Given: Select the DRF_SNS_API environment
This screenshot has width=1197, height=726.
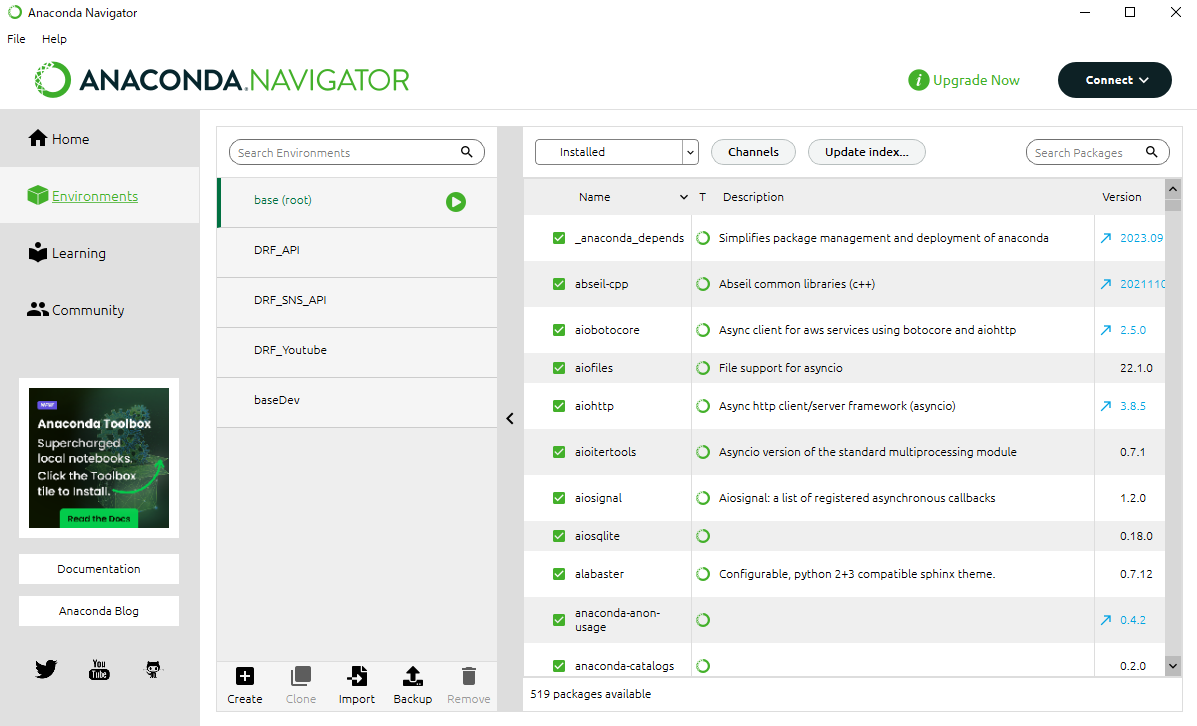Looking at the screenshot, I should point(357,300).
